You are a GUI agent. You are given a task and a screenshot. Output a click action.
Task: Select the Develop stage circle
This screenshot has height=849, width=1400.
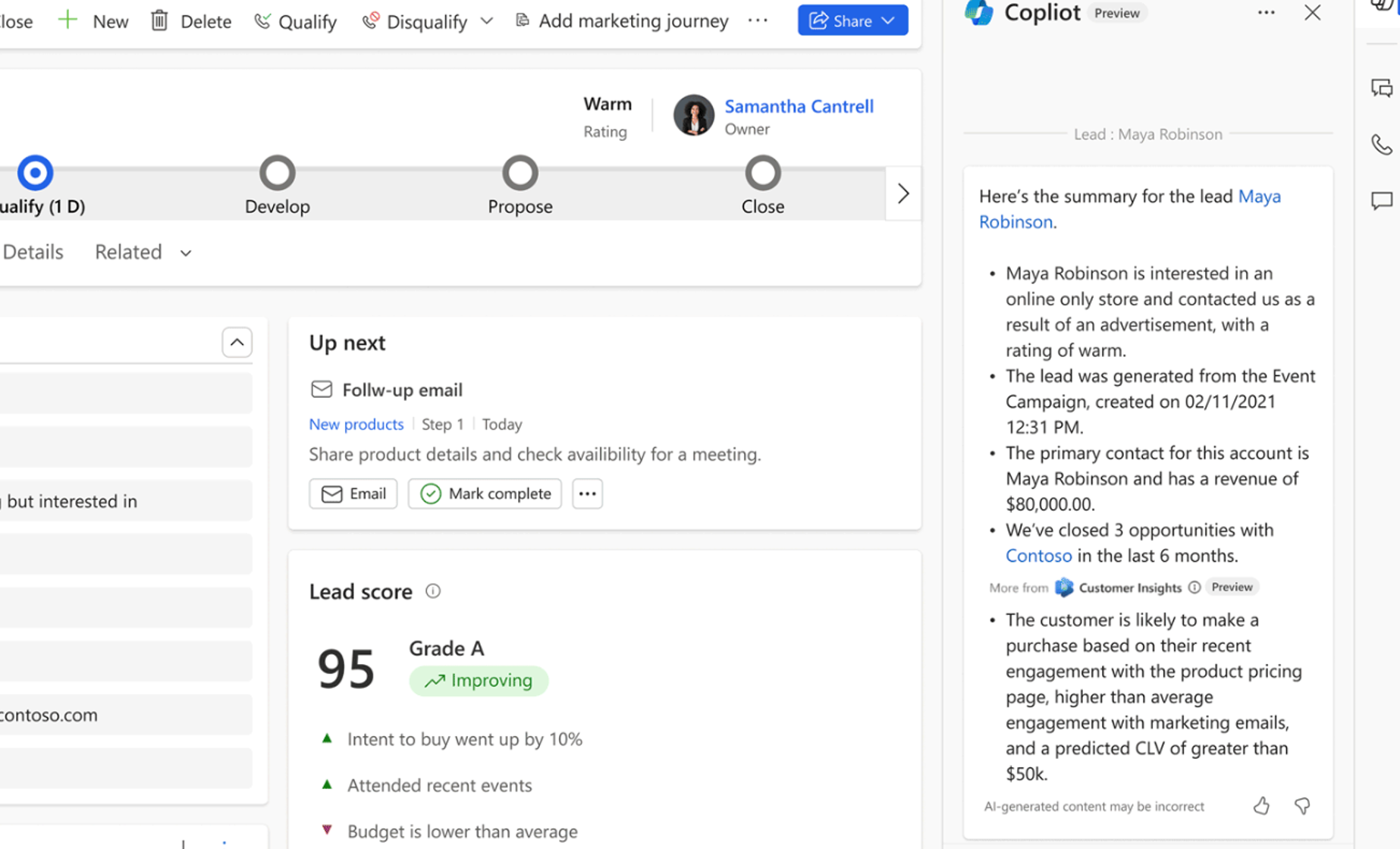click(x=278, y=174)
